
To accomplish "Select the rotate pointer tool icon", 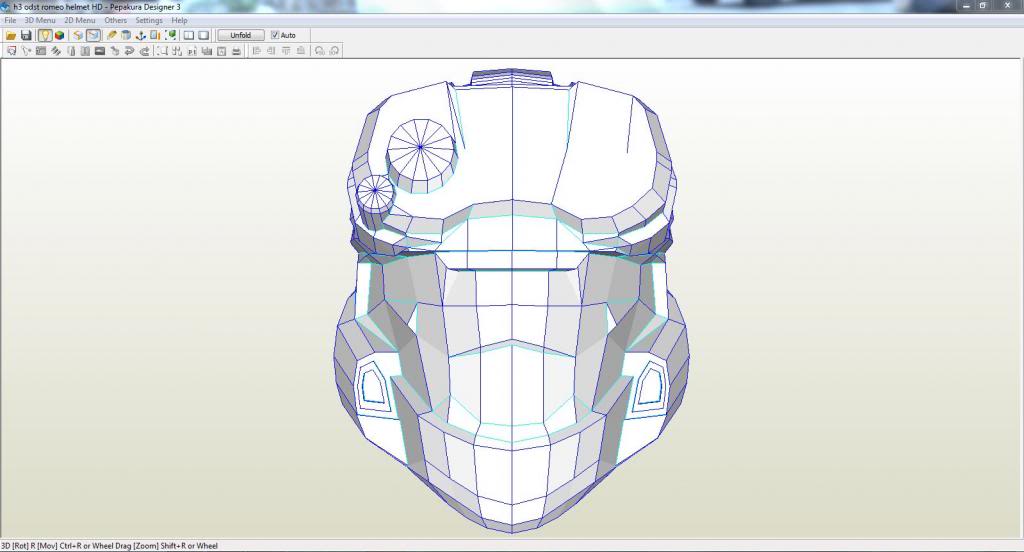I will click(x=26, y=51).
